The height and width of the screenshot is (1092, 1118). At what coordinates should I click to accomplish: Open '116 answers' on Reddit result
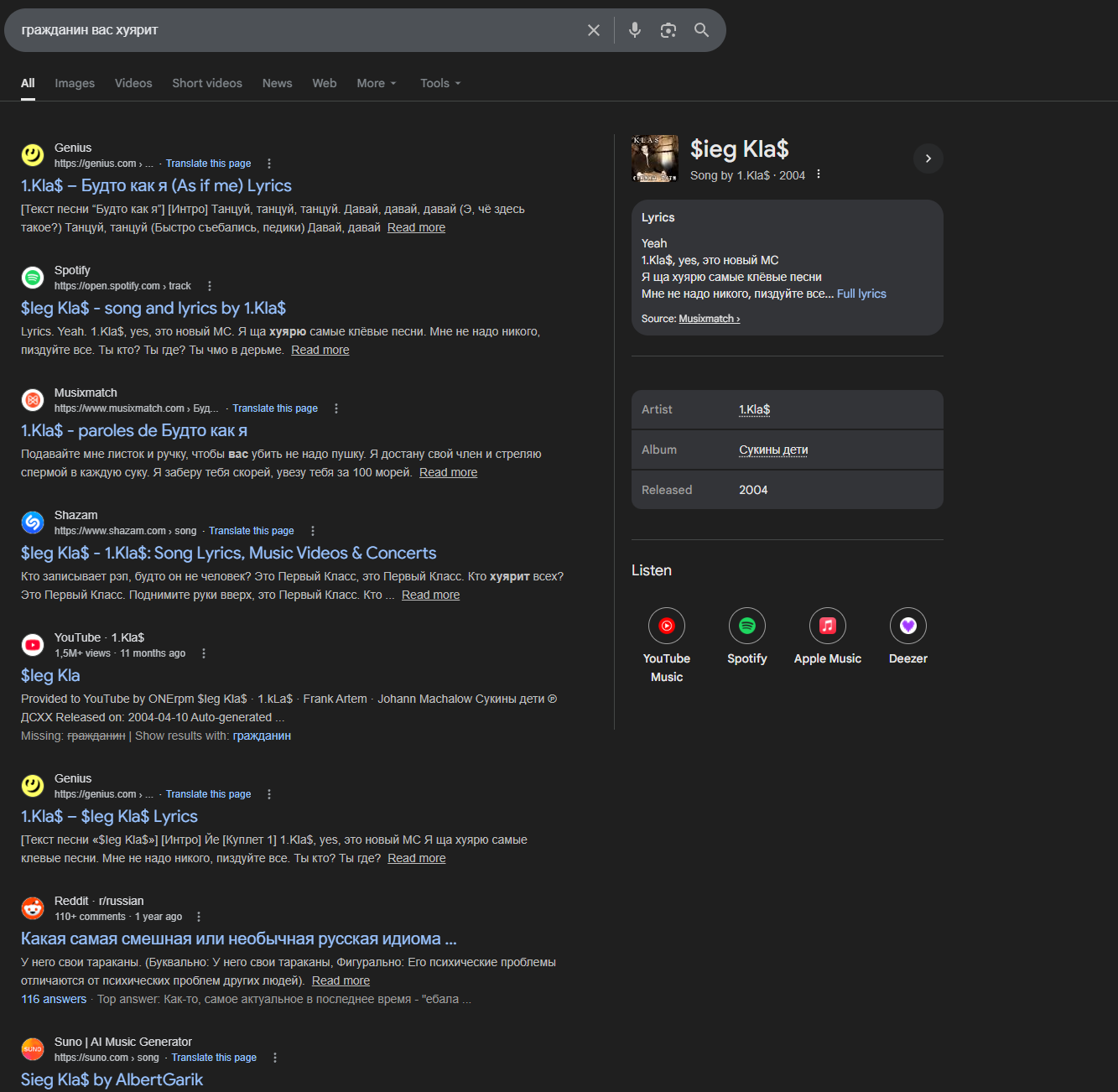[x=54, y=999]
